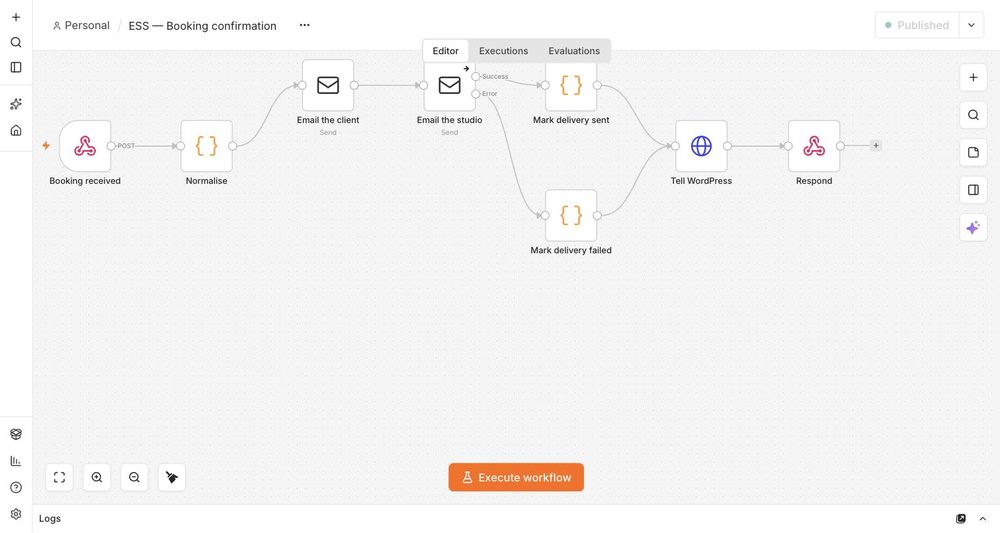Click the Mark delivery failed label
Viewport: 1000px width, 533px height.
[x=571, y=251]
